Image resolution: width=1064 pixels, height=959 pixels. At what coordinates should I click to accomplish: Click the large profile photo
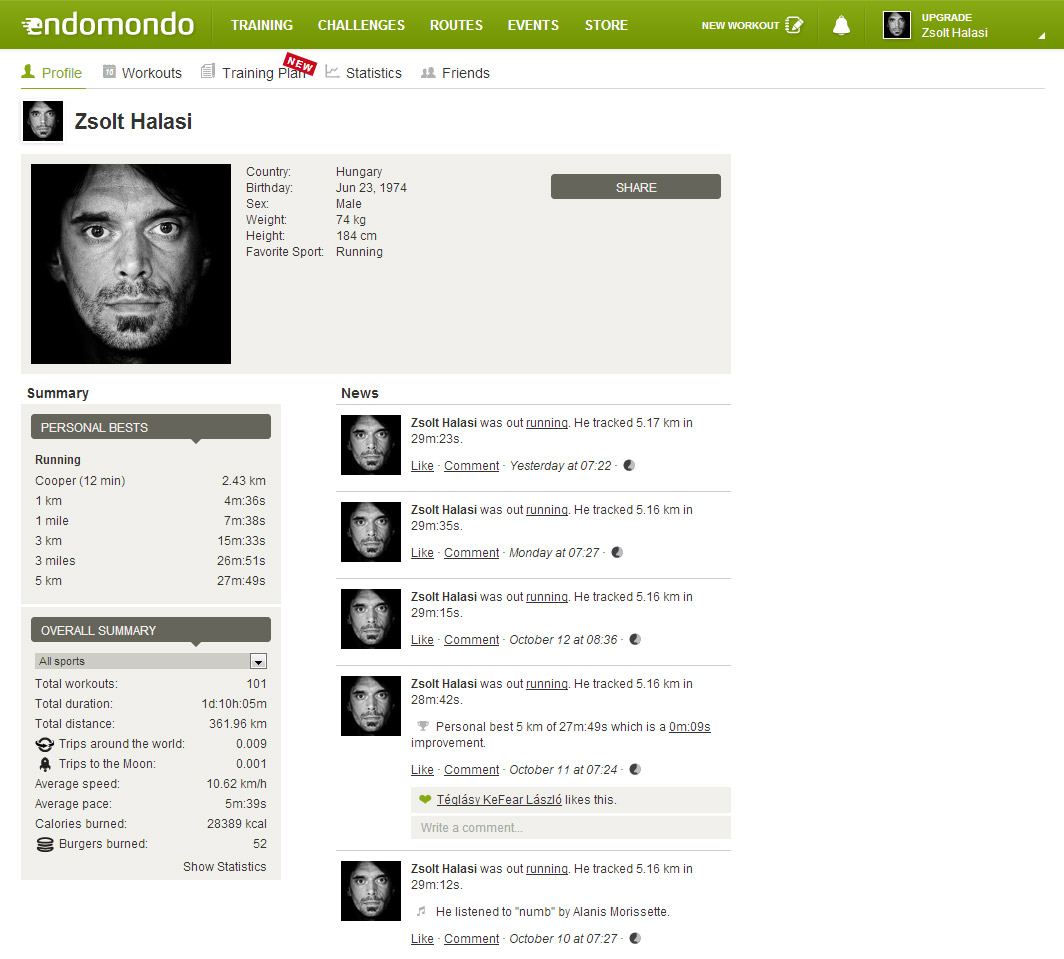(x=131, y=264)
